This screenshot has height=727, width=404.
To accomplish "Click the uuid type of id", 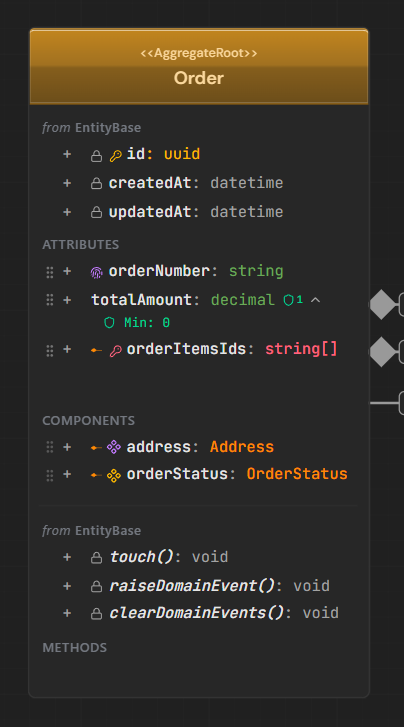I will click(x=182, y=154).
